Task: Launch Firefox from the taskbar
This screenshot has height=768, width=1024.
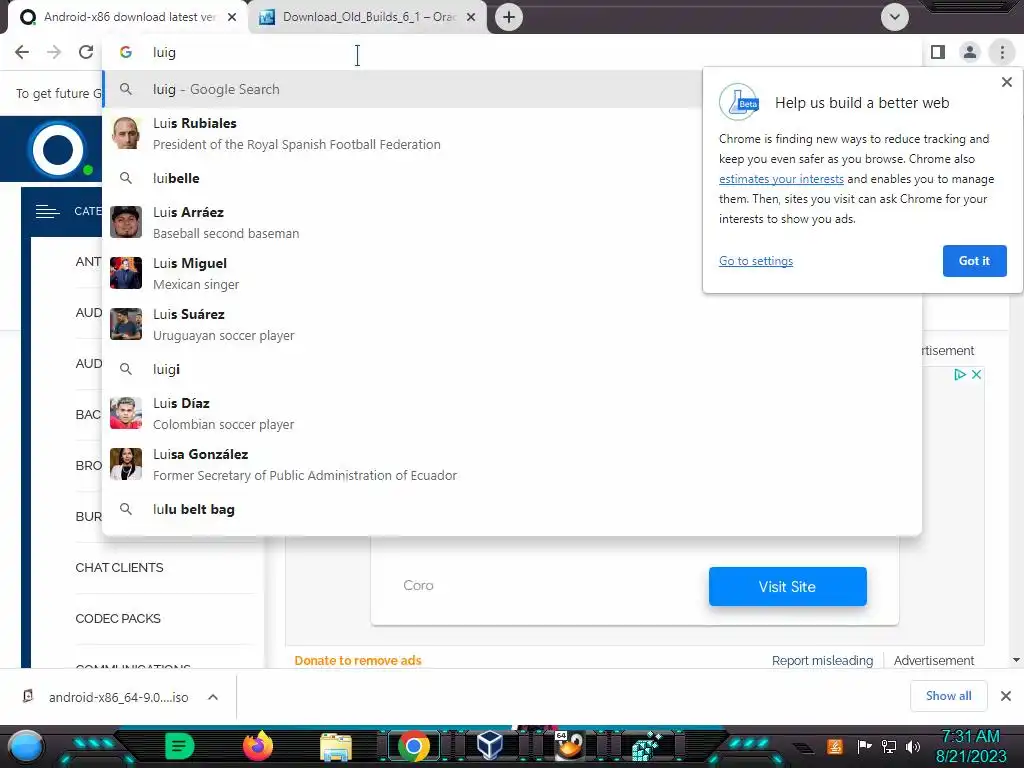Action: pyautogui.click(x=258, y=746)
